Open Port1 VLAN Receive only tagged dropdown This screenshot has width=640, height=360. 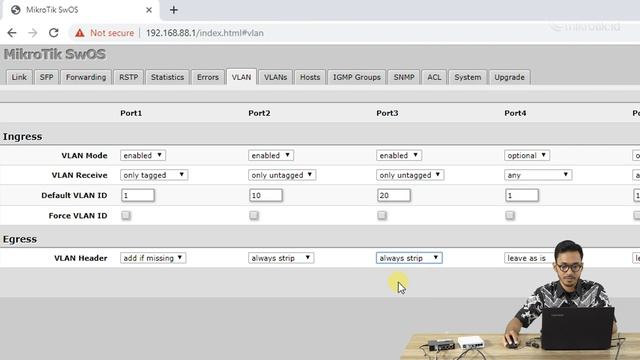pos(154,175)
